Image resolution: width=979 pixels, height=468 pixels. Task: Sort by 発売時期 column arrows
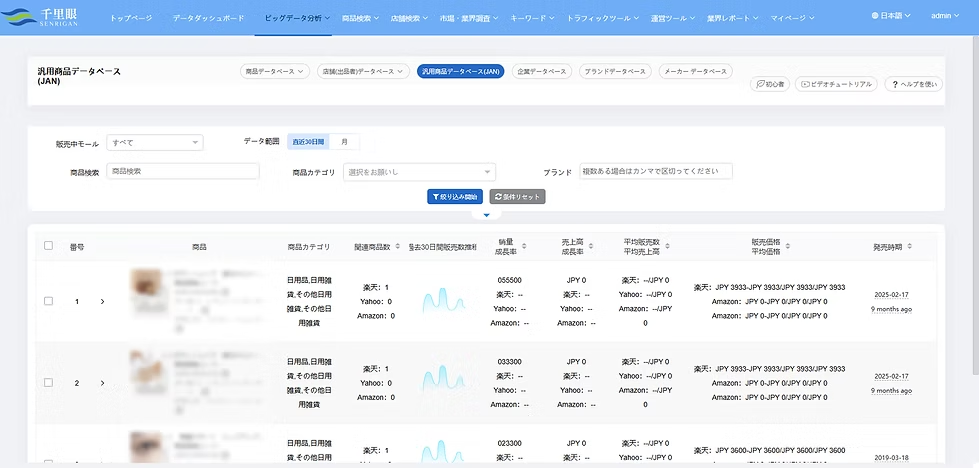[910, 246]
